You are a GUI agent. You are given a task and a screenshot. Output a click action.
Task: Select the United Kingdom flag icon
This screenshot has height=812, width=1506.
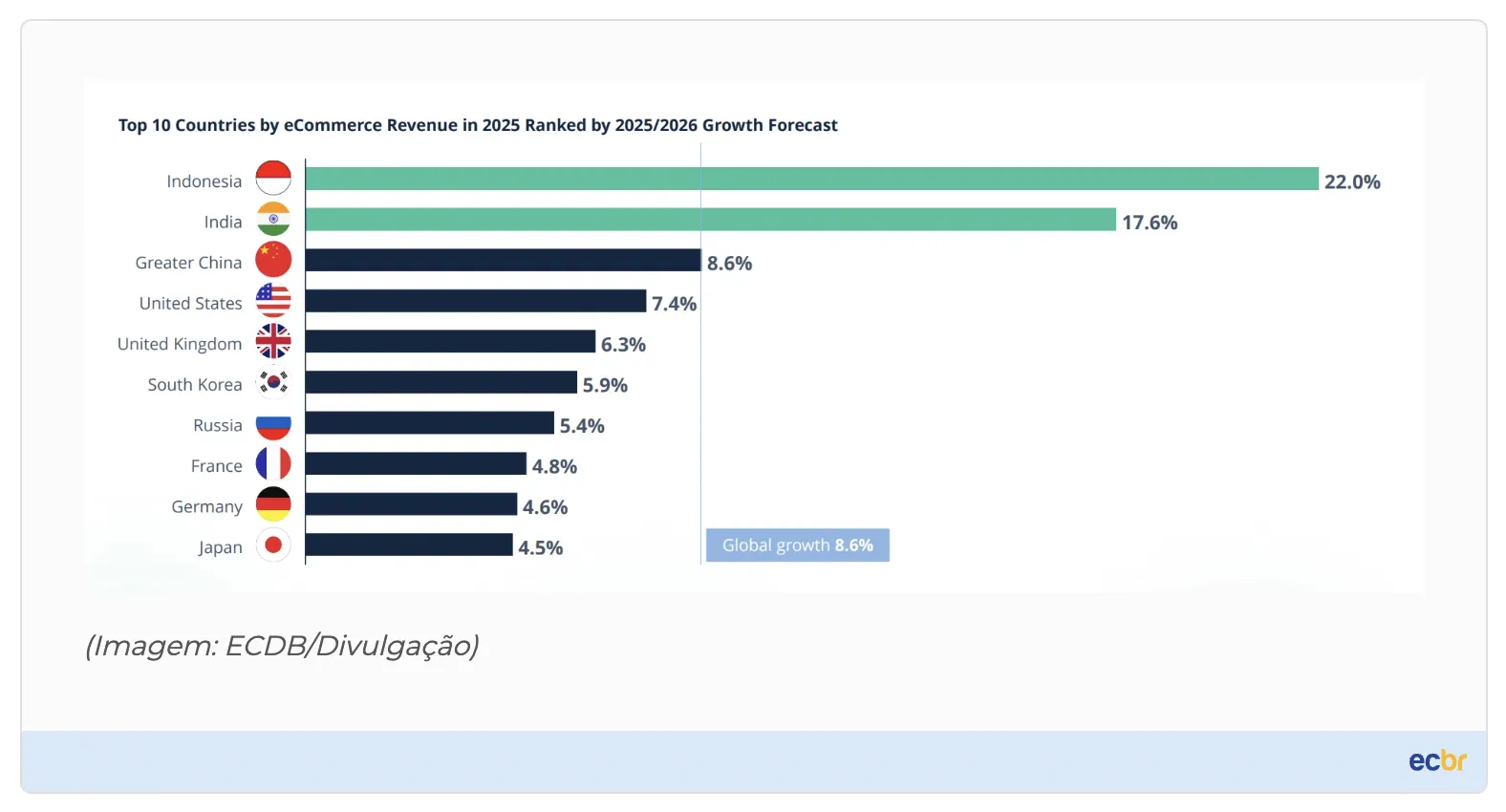273,341
